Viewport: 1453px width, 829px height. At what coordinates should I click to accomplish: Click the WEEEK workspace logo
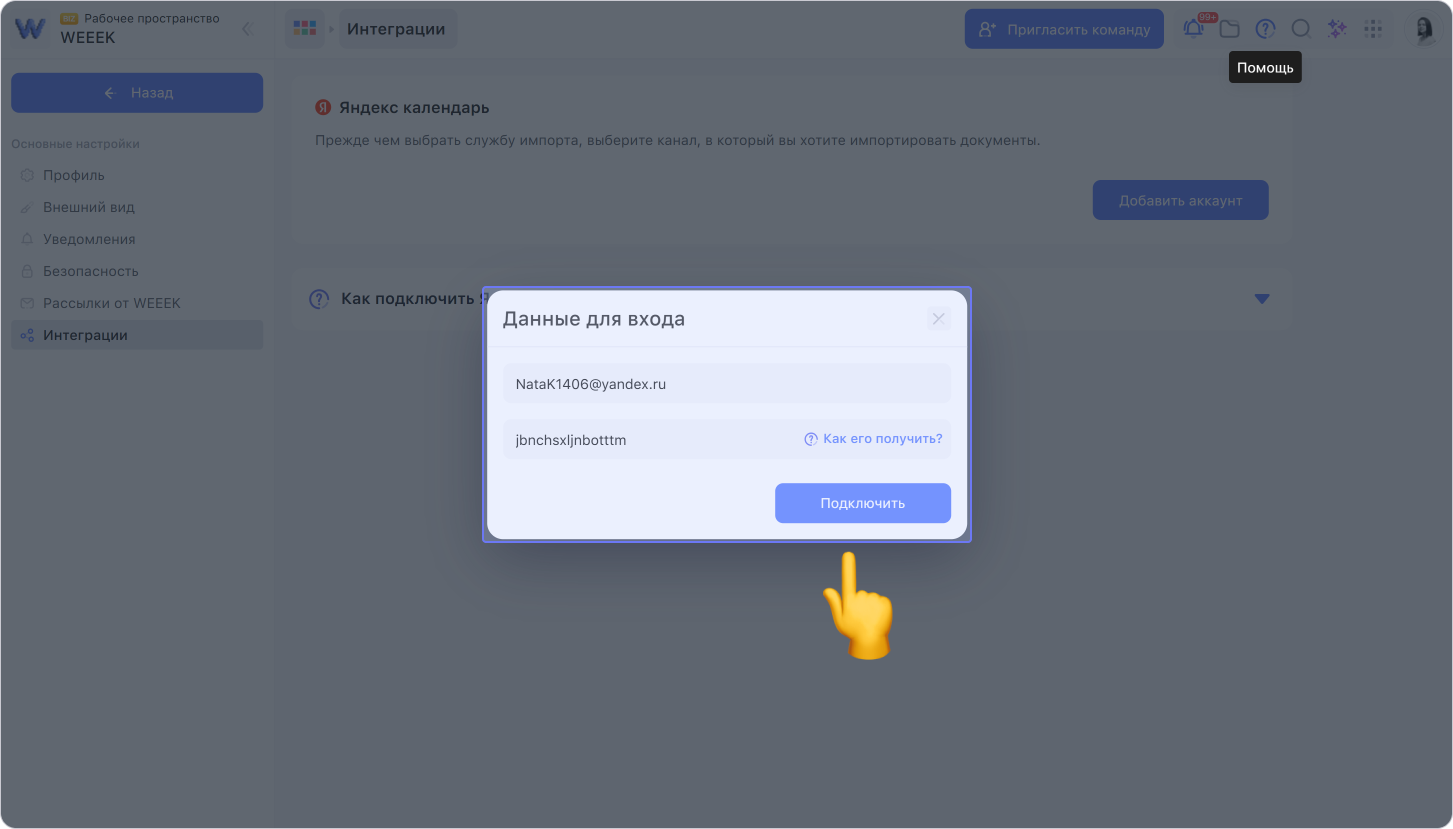pos(30,29)
